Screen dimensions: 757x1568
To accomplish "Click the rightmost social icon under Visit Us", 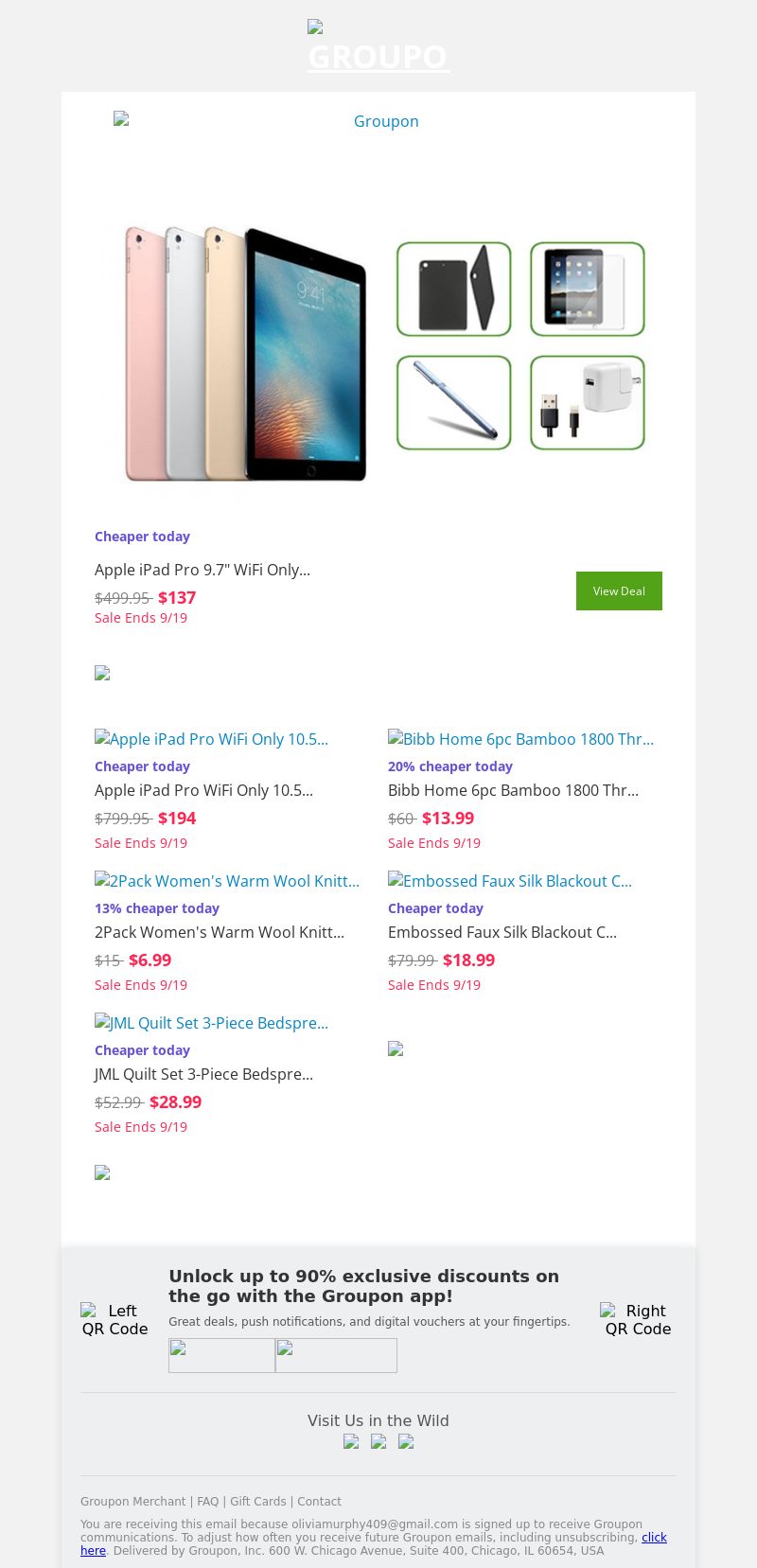I will [x=406, y=1442].
